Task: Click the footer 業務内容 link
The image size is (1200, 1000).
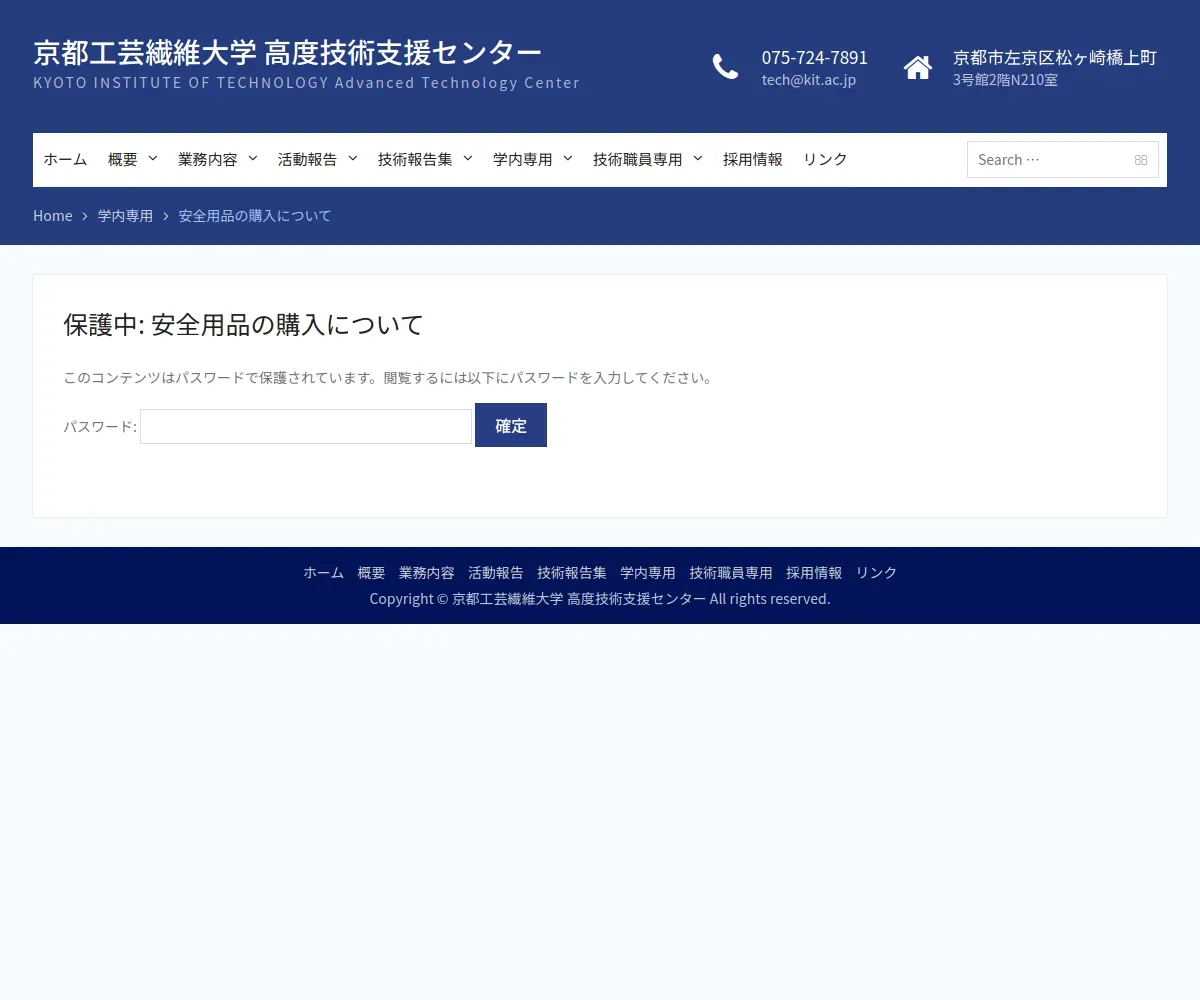Action: pyautogui.click(x=427, y=573)
